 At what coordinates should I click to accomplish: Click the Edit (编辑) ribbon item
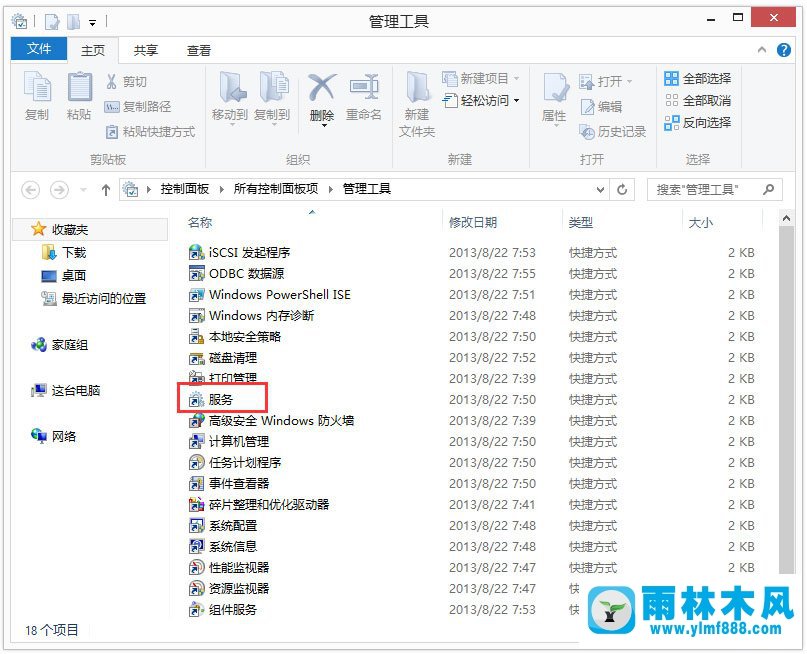[601, 107]
